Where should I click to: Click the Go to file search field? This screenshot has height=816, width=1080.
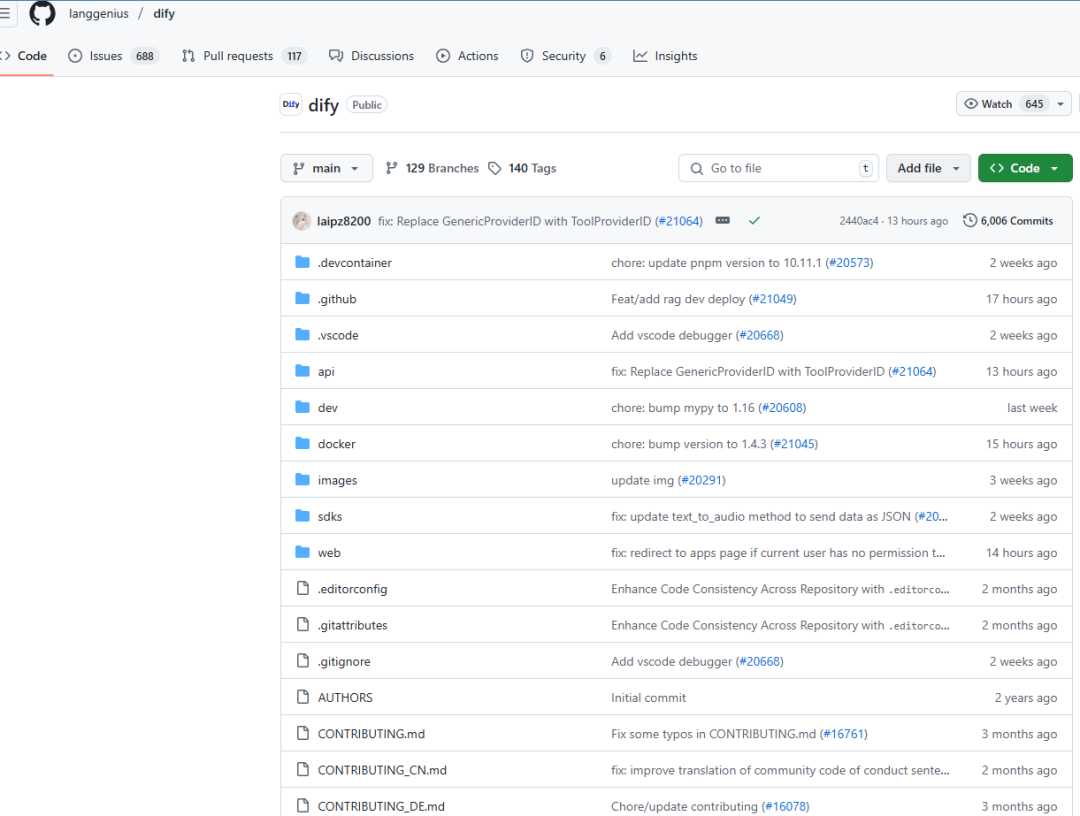[x=778, y=168]
